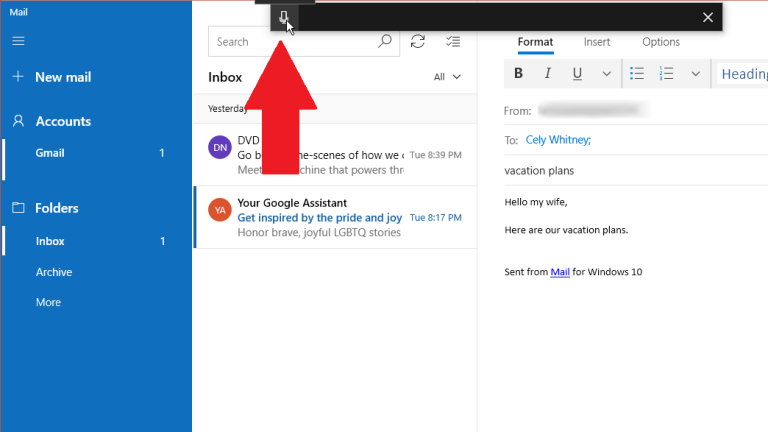Click the YA sender avatar
768x432 pixels.
(x=219, y=210)
